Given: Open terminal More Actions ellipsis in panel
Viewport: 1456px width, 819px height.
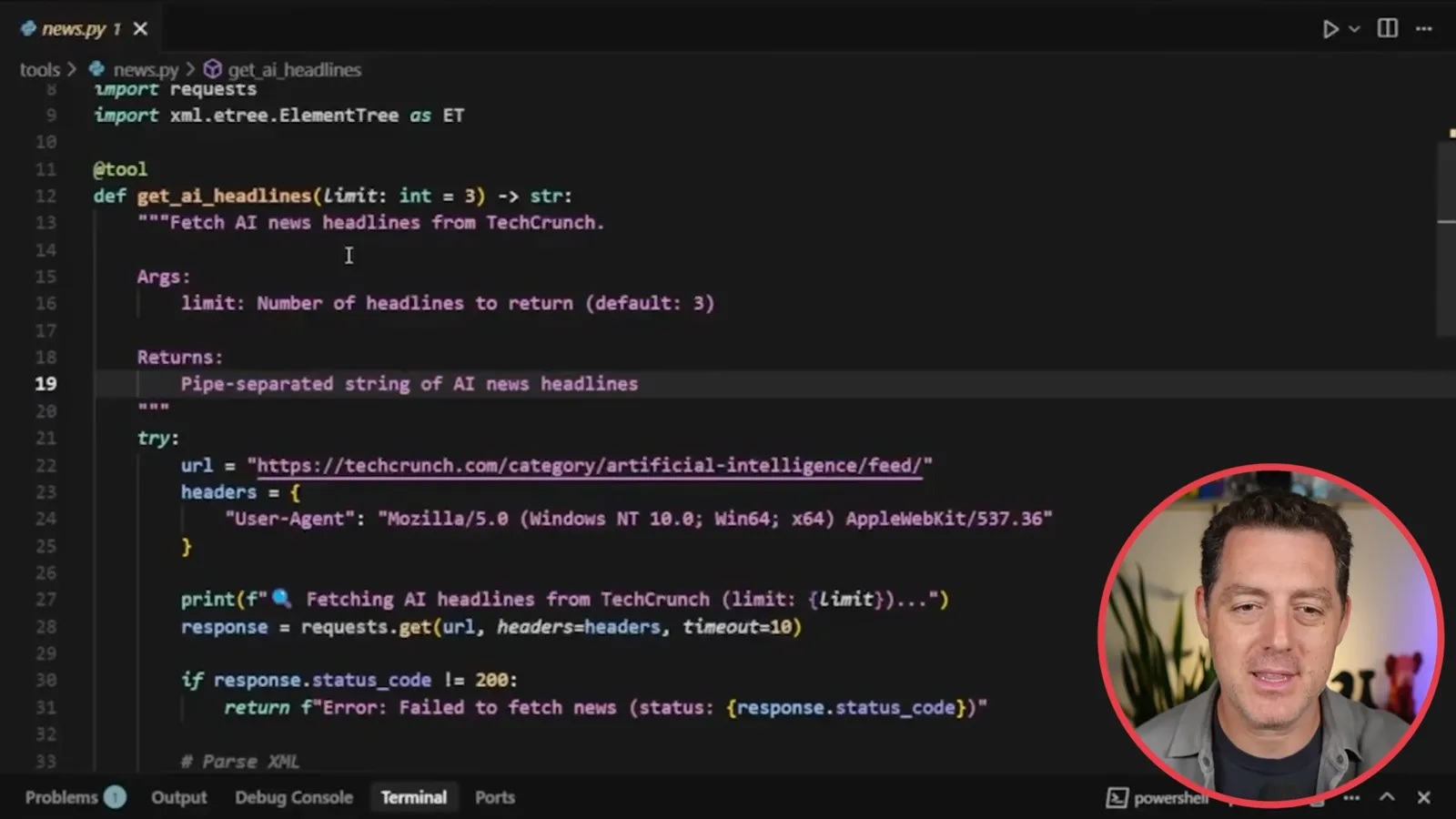Looking at the screenshot, I should (1352, 798).
